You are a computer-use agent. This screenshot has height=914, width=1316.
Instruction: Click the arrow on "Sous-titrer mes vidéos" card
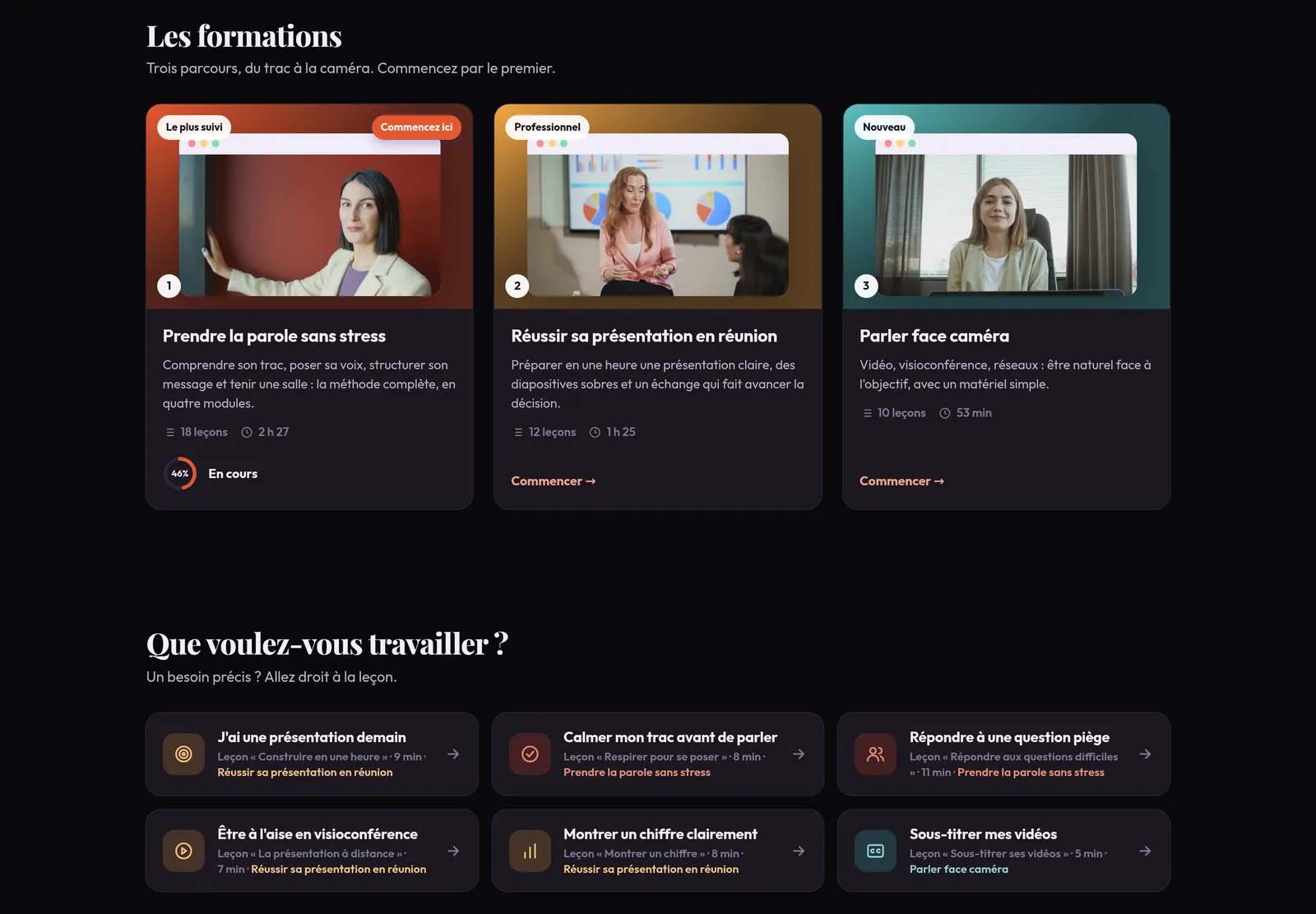1145,851
